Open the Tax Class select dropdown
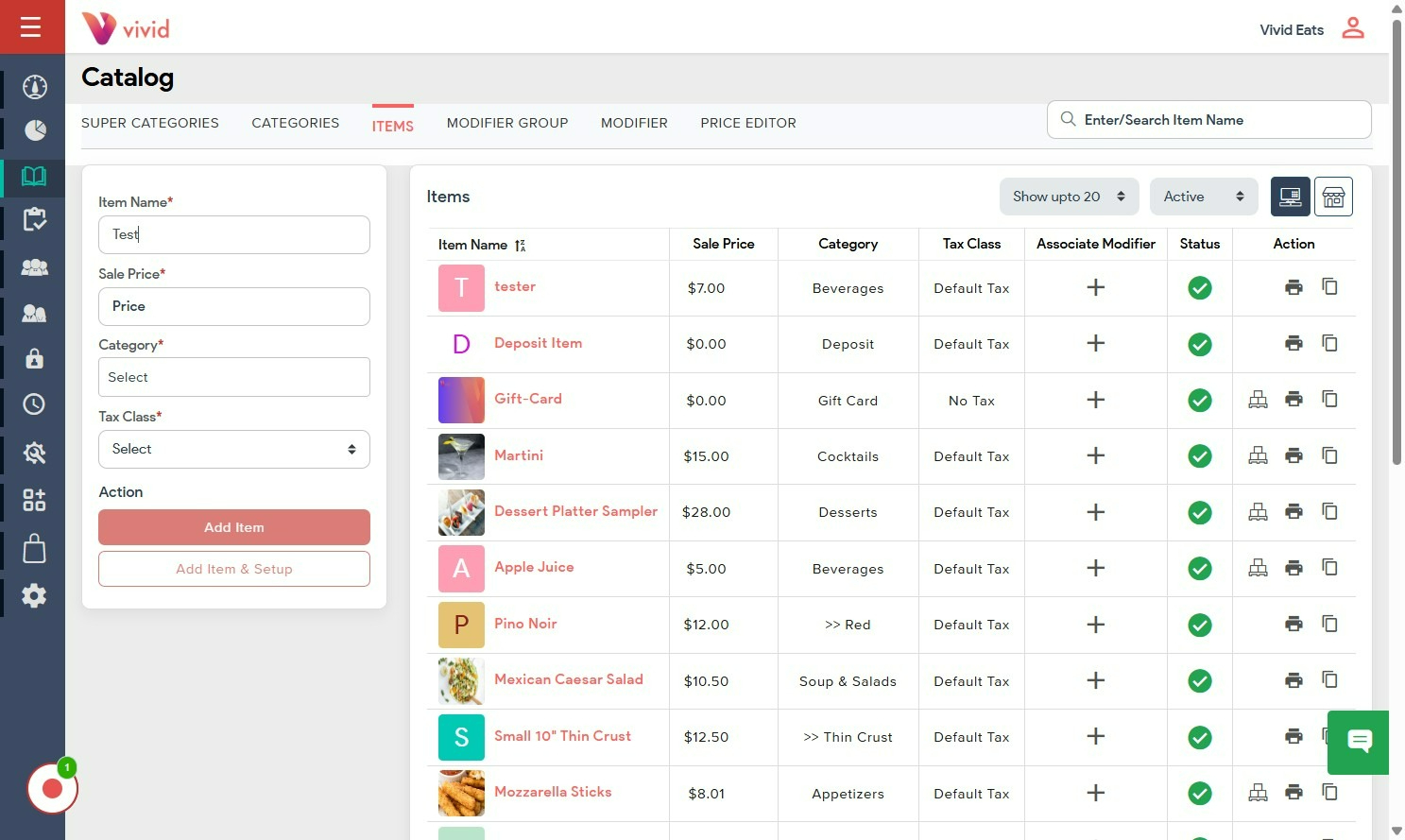1405x840 pixels. pos(234,449)
